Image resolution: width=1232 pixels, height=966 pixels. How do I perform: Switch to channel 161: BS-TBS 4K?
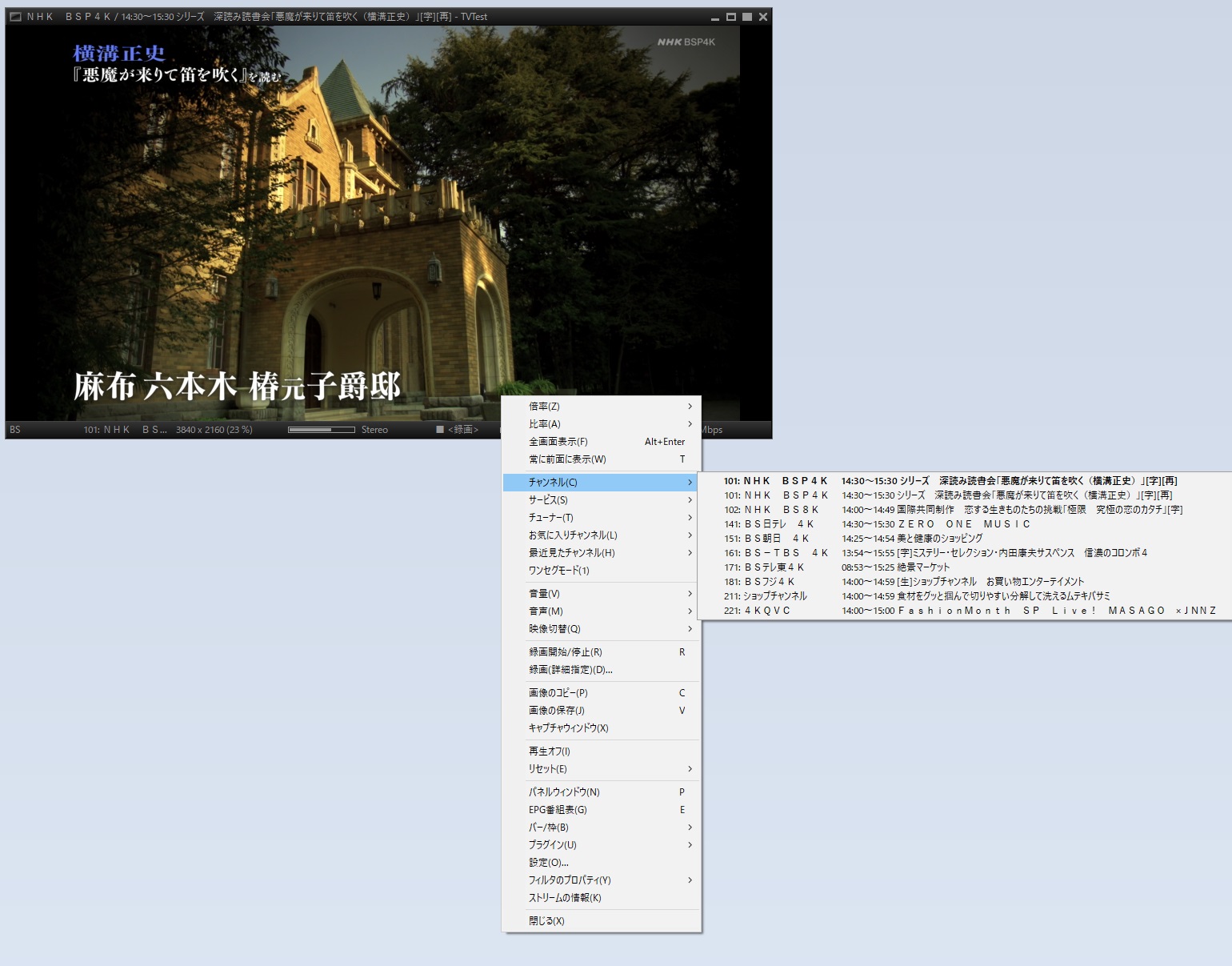pyautogui.click(x=964, y=553)
